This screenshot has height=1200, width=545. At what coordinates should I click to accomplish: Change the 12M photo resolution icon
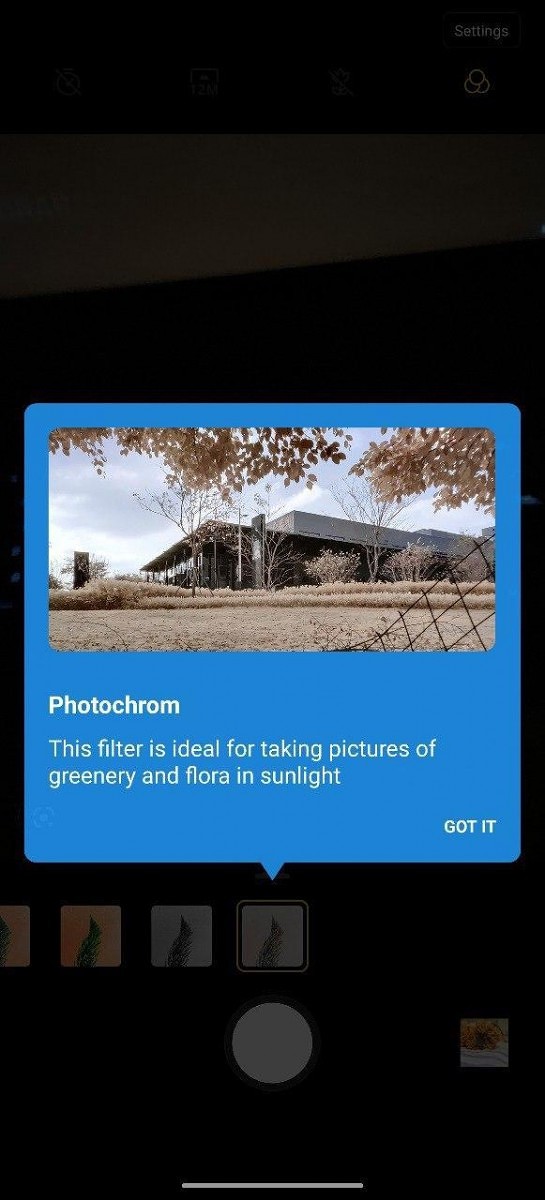tap(204, 82)
